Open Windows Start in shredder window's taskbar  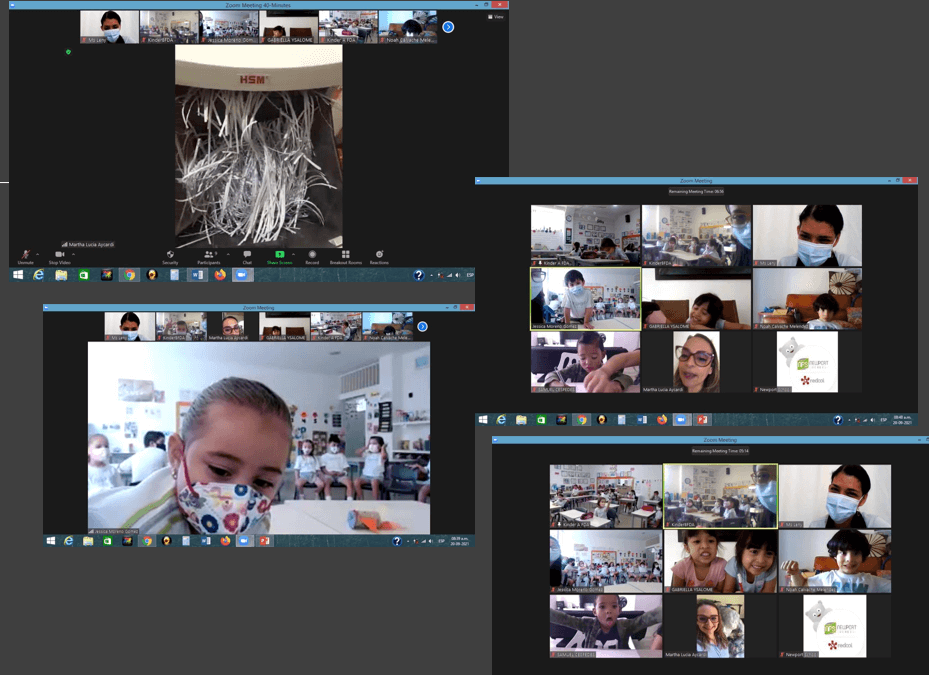tap(18, 275)
